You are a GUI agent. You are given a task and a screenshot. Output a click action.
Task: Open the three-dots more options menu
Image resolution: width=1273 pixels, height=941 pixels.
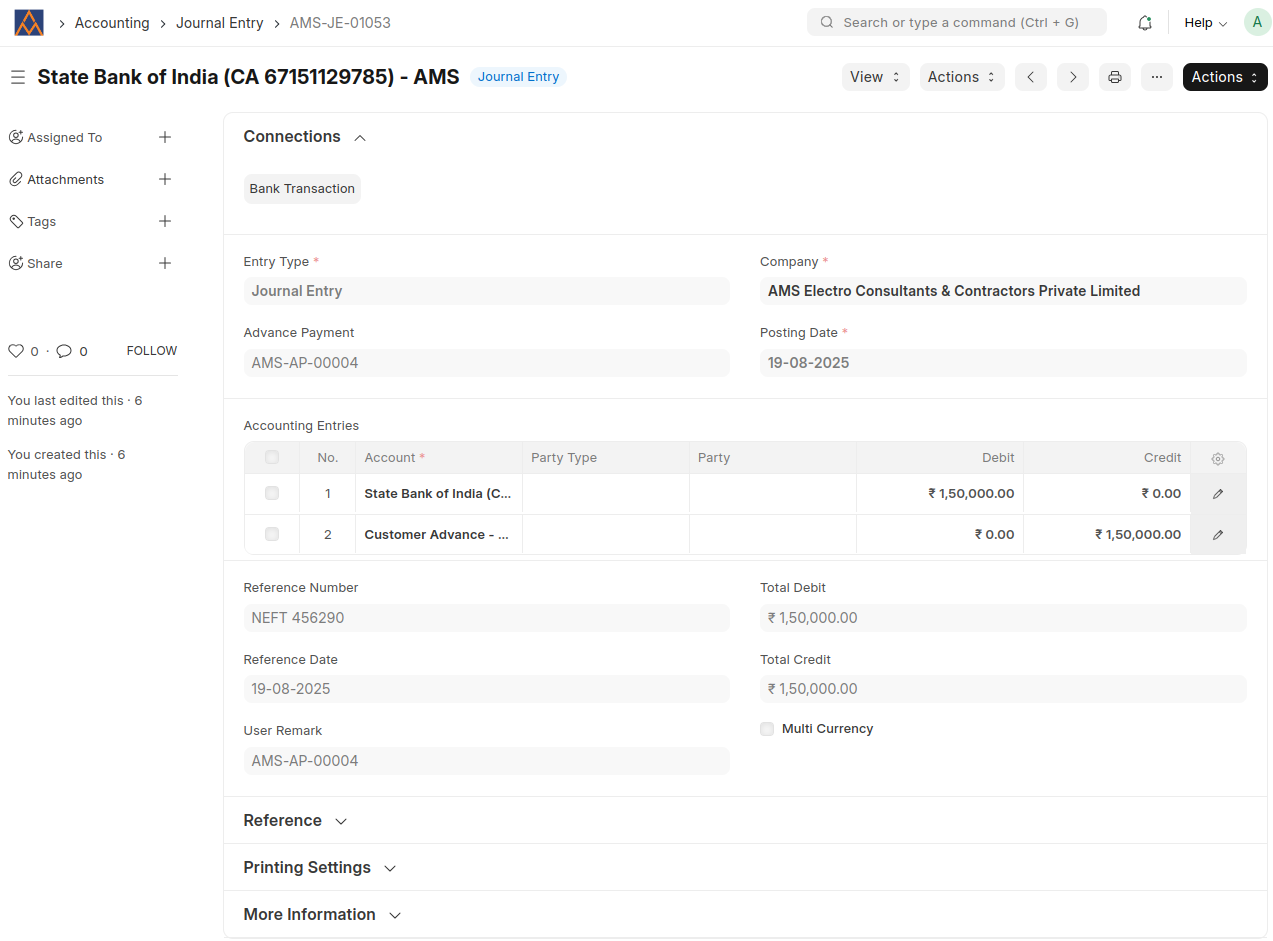[1156, 77]
